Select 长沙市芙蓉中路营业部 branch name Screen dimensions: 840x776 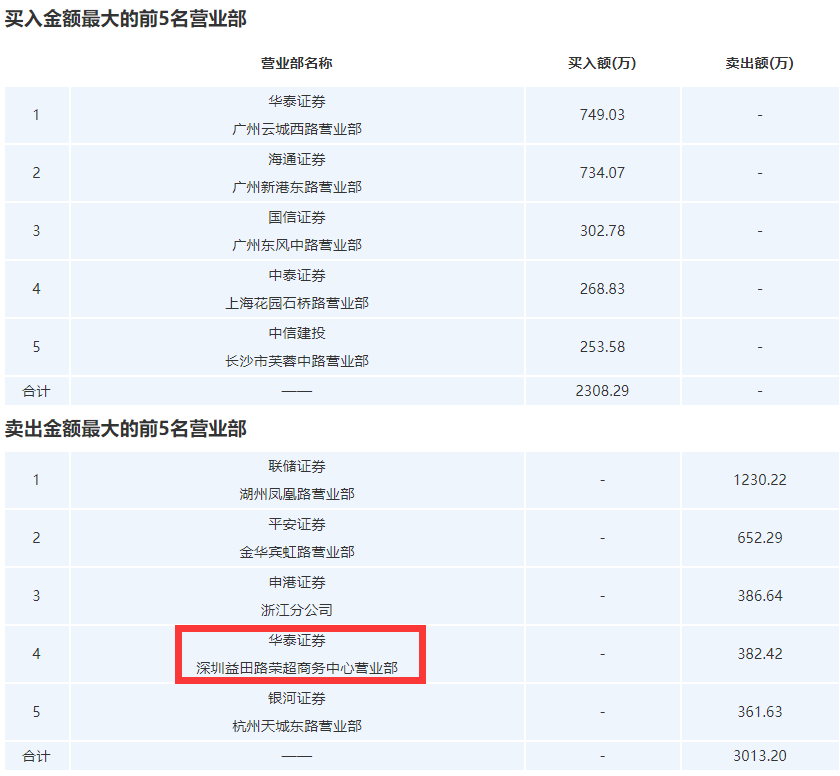coord(297,361)
